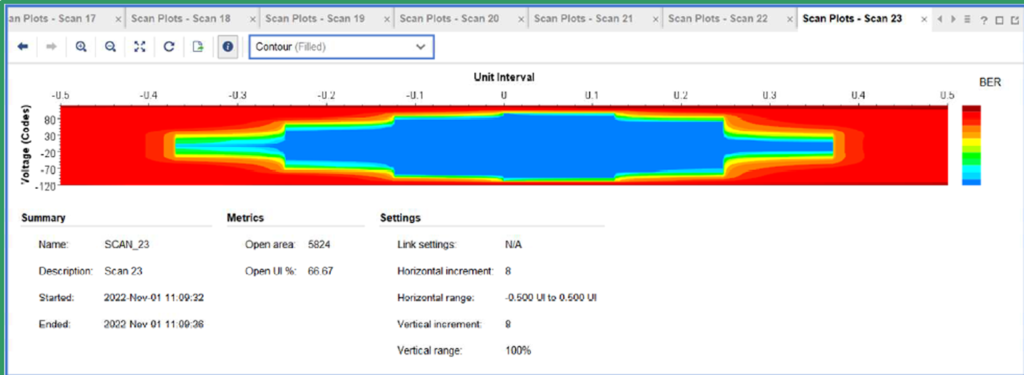The height and width of the screenshot is (375, 1024).
Task: Click the blue open eye center region
Action: (x=503, y=145)
